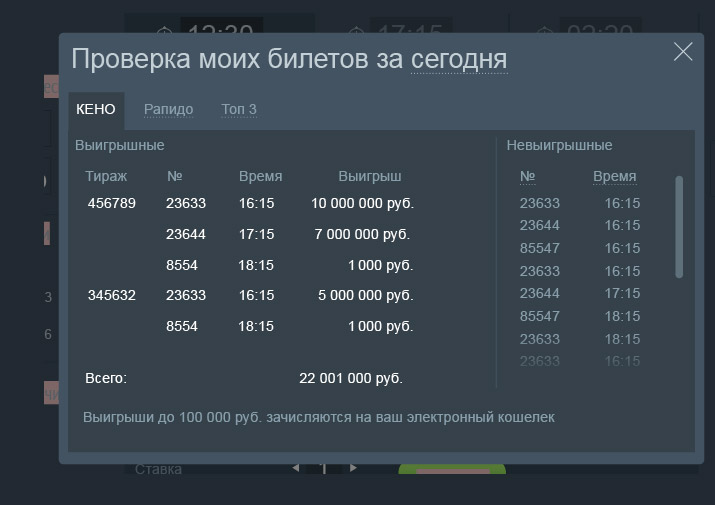The height and width of the screenshot is (505, 715).
Task: Click the total 22 000 000 руб. amount
Action: (351, 379)
